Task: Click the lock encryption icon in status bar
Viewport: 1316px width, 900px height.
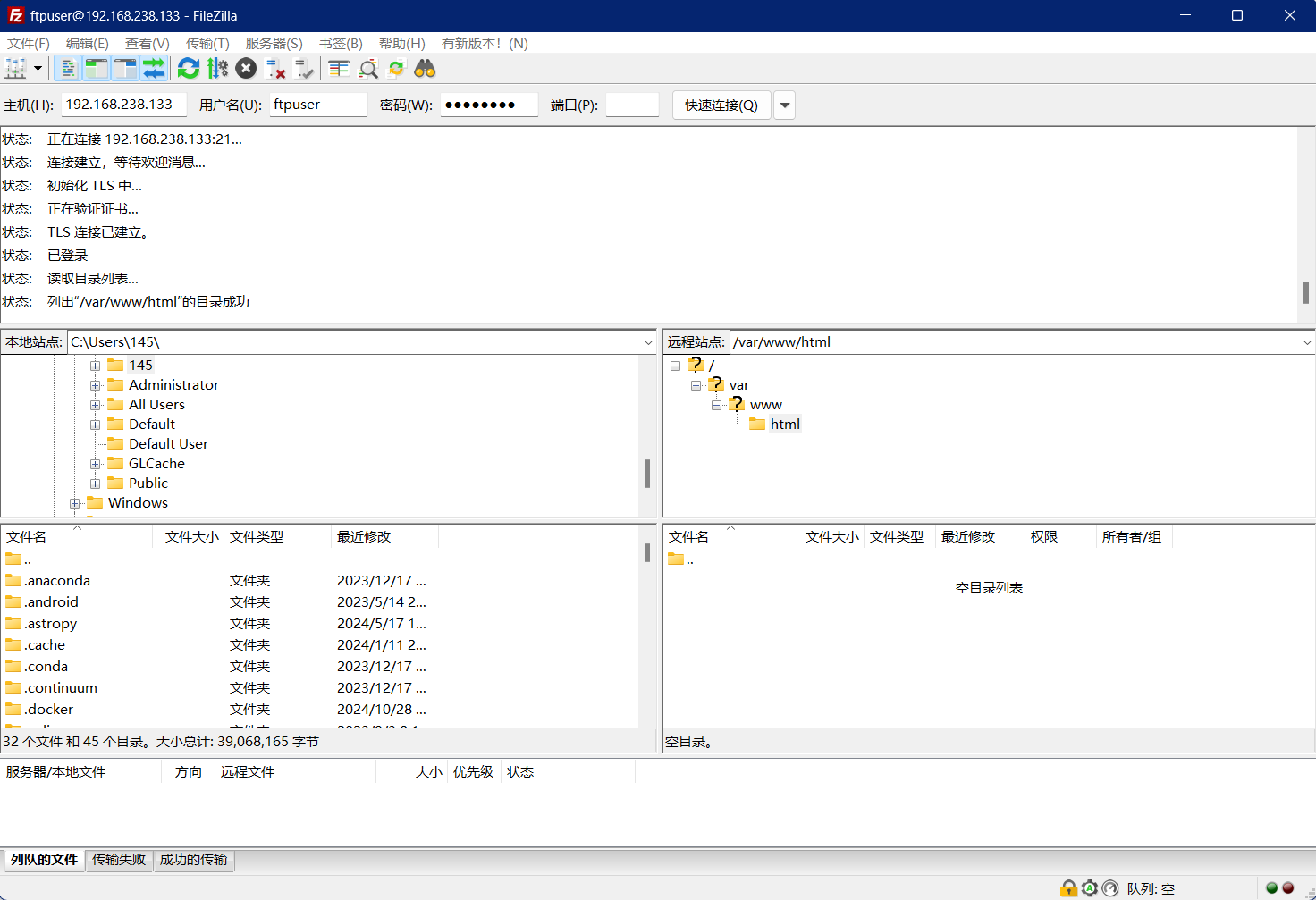Action: (1068, 888)
